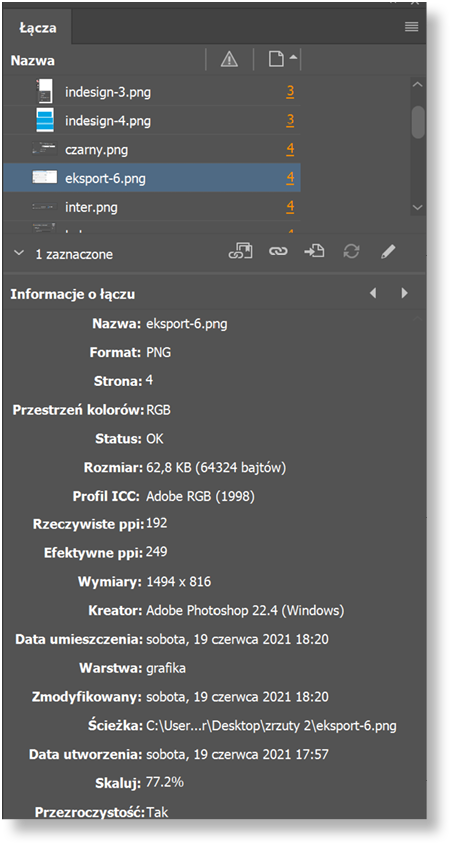Sort links by status warning column
The height and width of the screenshot is (845, 452).
[x=230, y=60]
